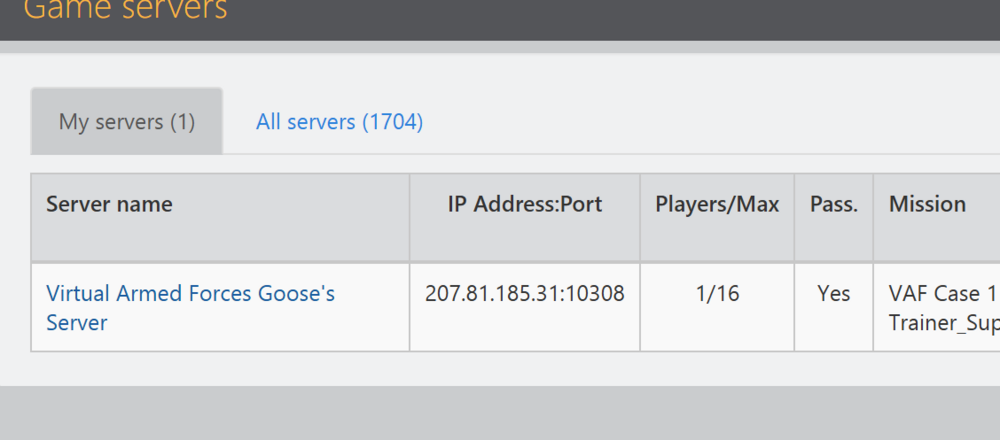Select the VAF Case 1 mission text

point(942,294)
